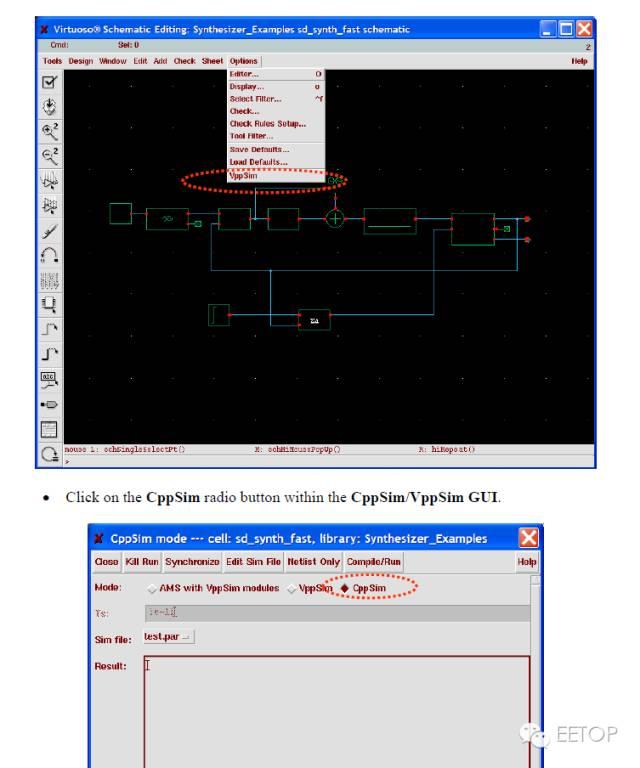Choose Display... from Options menu
Image resolution: width=640 pixels, height=768 pixels.
(276, 87)
